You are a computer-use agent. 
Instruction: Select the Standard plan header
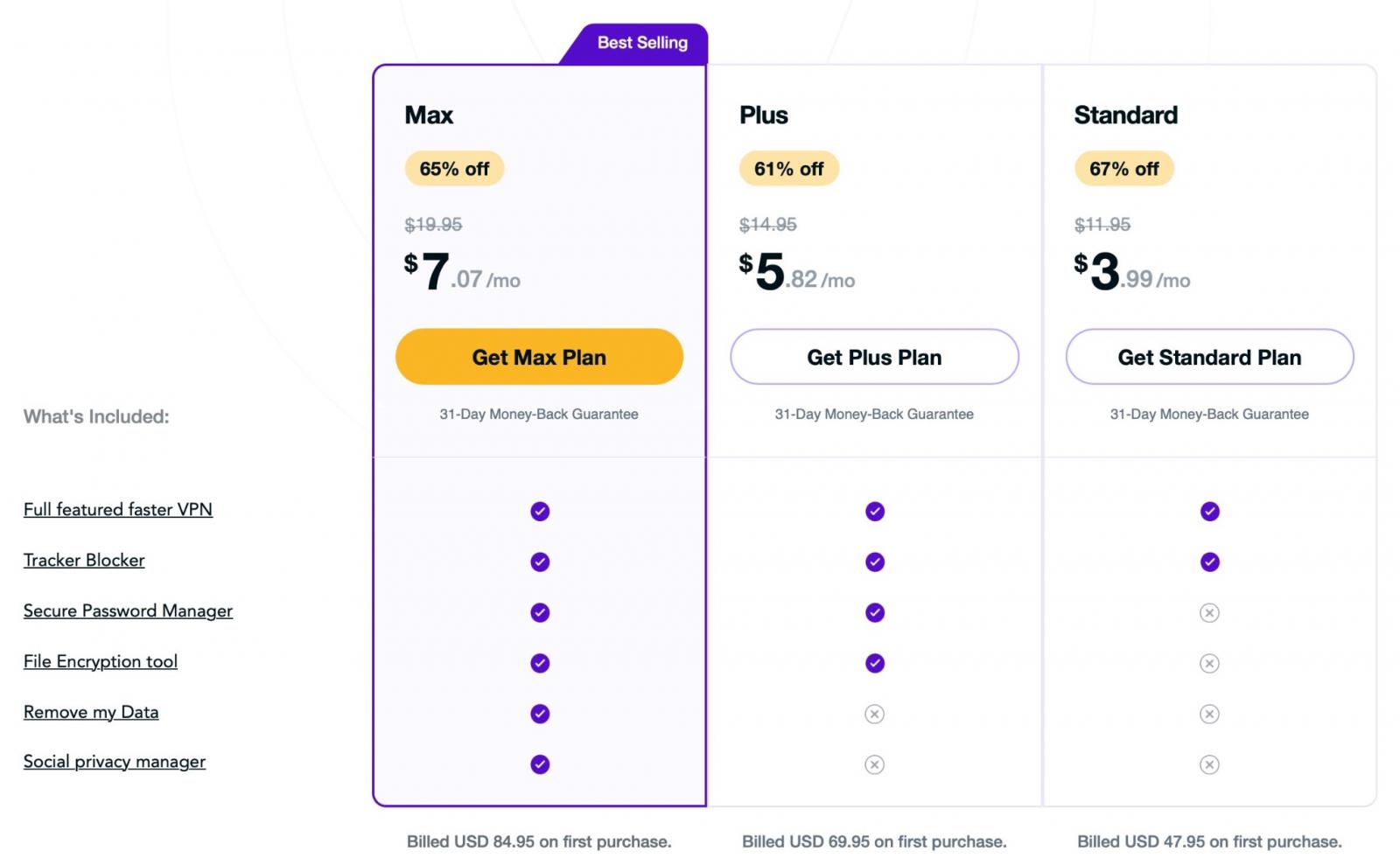click(1125, 115)
